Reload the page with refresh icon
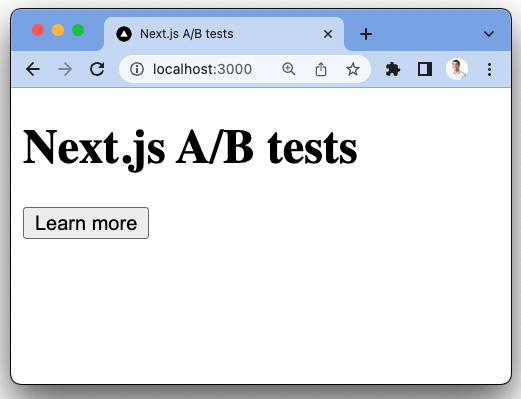 (97, 69)
